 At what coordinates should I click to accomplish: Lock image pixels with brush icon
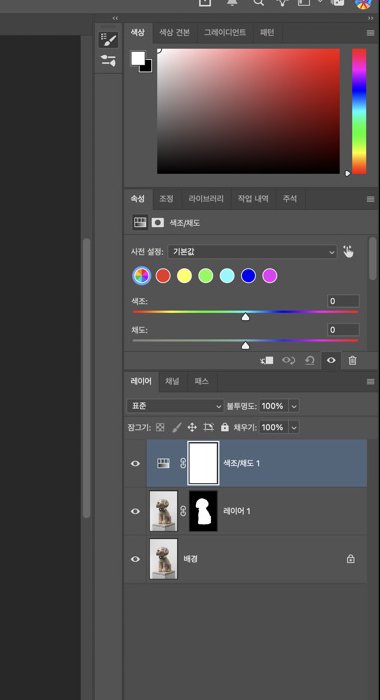coord(176,427)
